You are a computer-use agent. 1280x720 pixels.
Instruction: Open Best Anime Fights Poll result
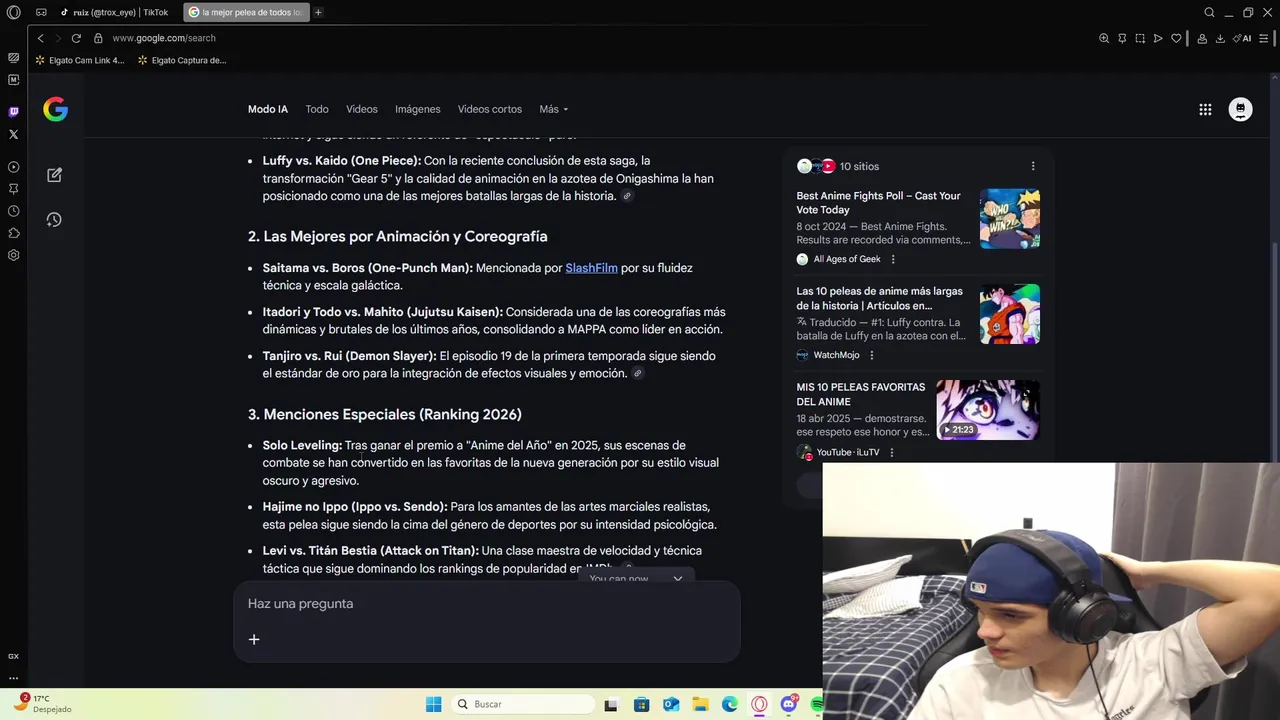tap(878, 203)
